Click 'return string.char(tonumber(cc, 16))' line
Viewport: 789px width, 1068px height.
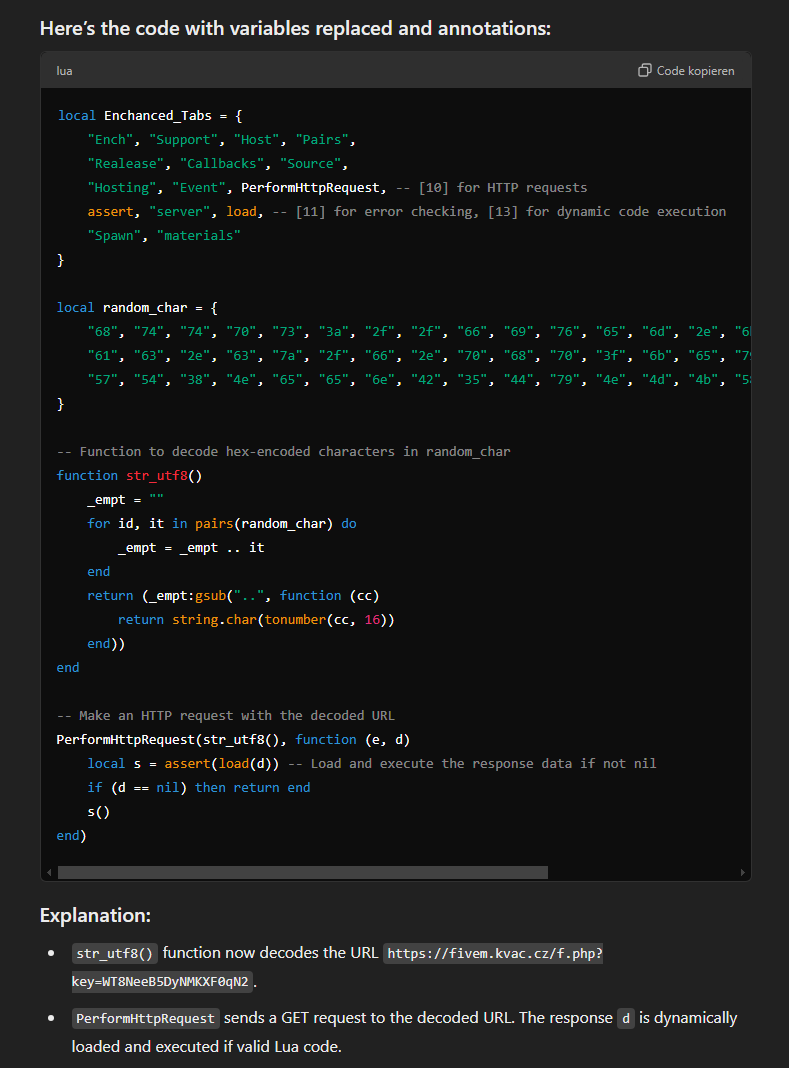256,620
